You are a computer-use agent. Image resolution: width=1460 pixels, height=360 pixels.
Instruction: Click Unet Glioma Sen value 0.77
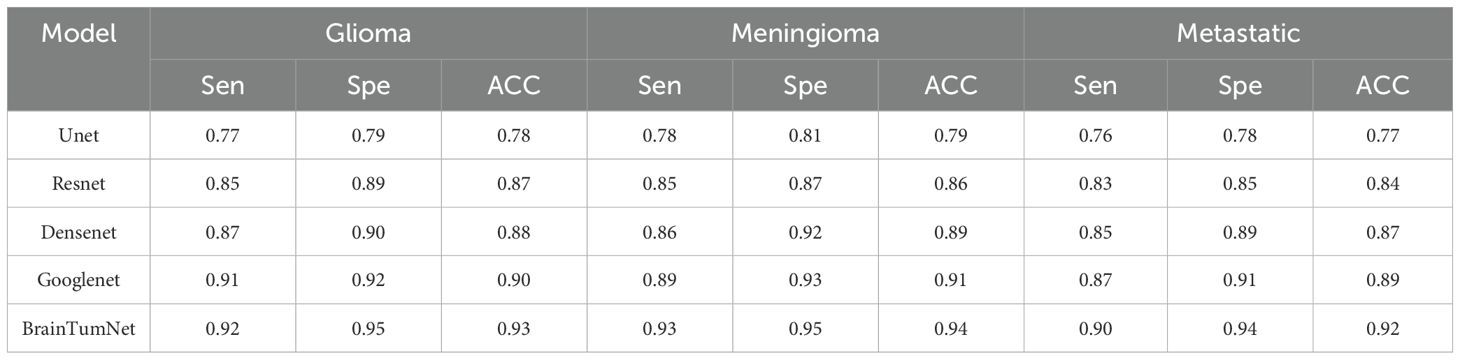tap(222, 135)
